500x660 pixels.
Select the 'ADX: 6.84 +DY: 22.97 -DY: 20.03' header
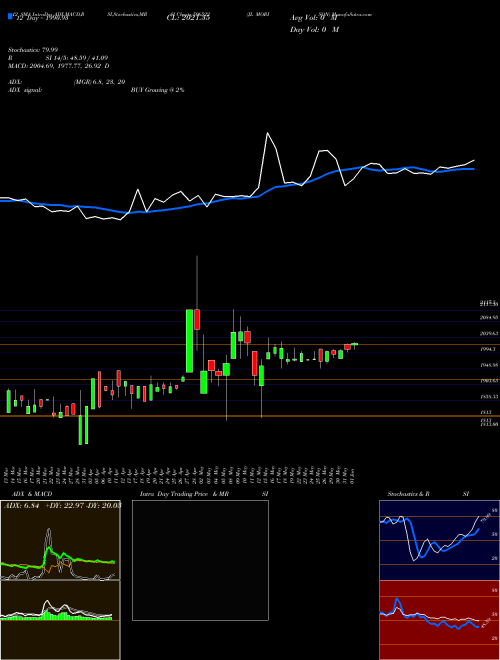(x=63, y=506)
